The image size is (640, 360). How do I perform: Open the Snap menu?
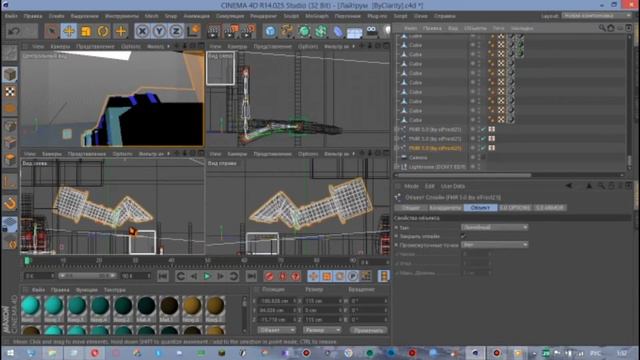pos(171,16)
